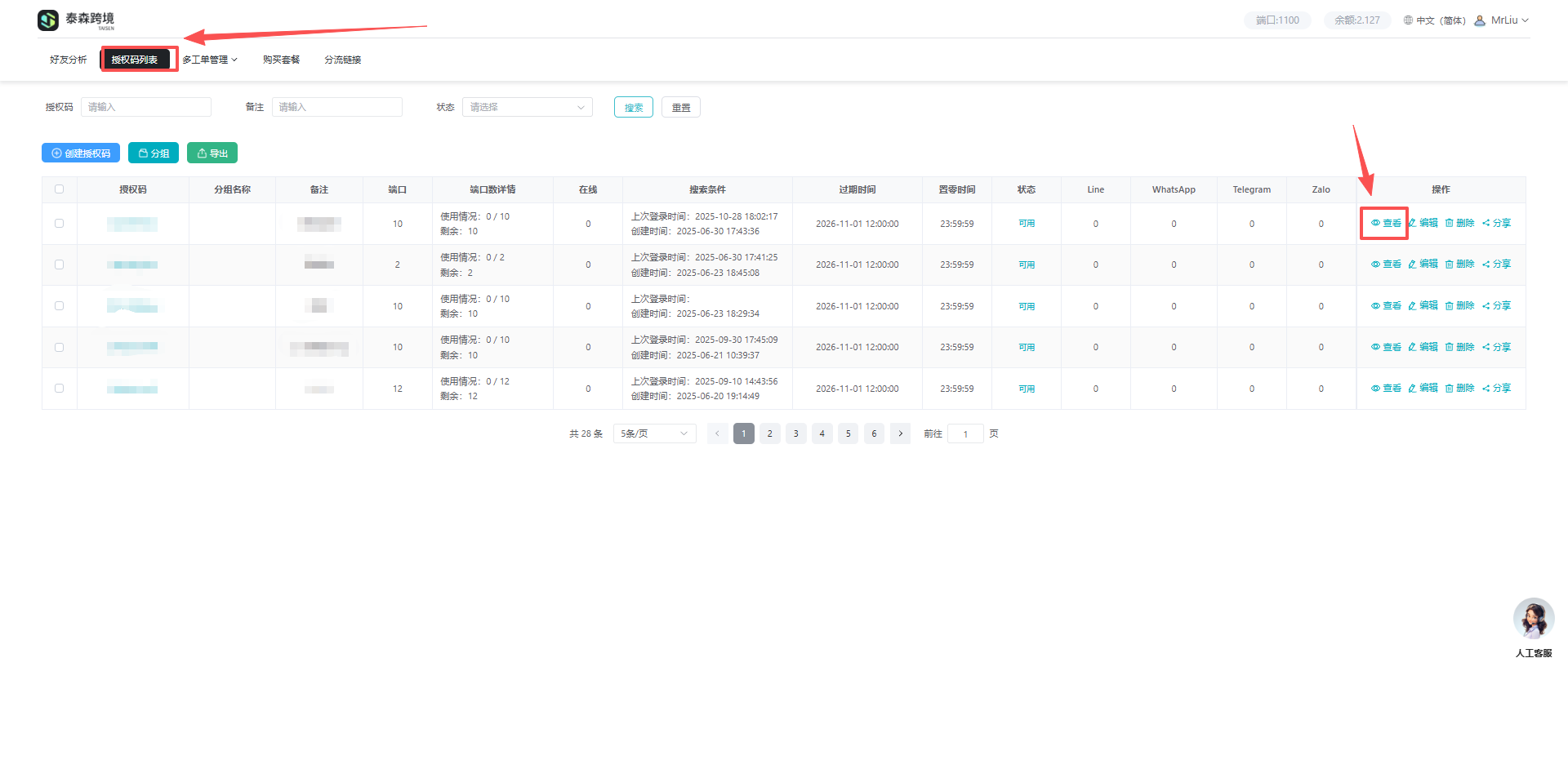
Task: Go to next page using right arrow
Action: tap(900, 433)
